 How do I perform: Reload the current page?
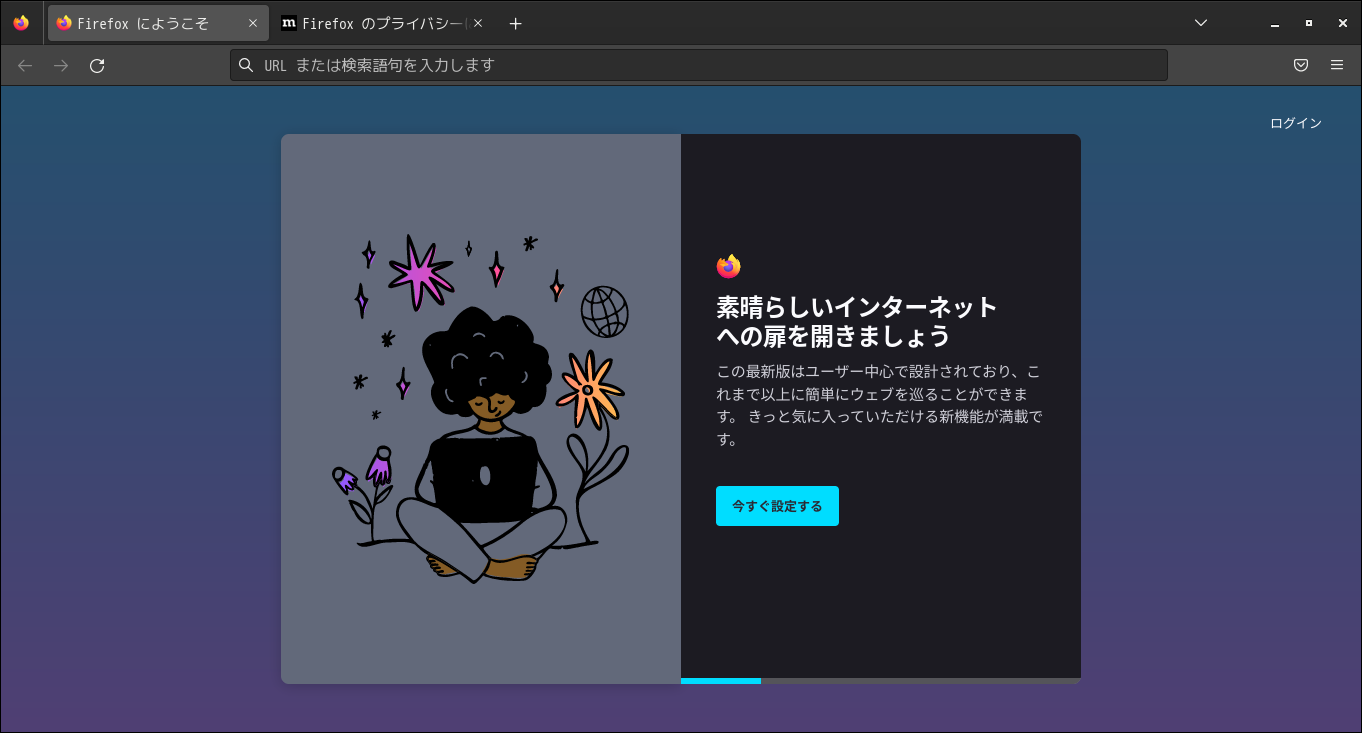[97, 65]
